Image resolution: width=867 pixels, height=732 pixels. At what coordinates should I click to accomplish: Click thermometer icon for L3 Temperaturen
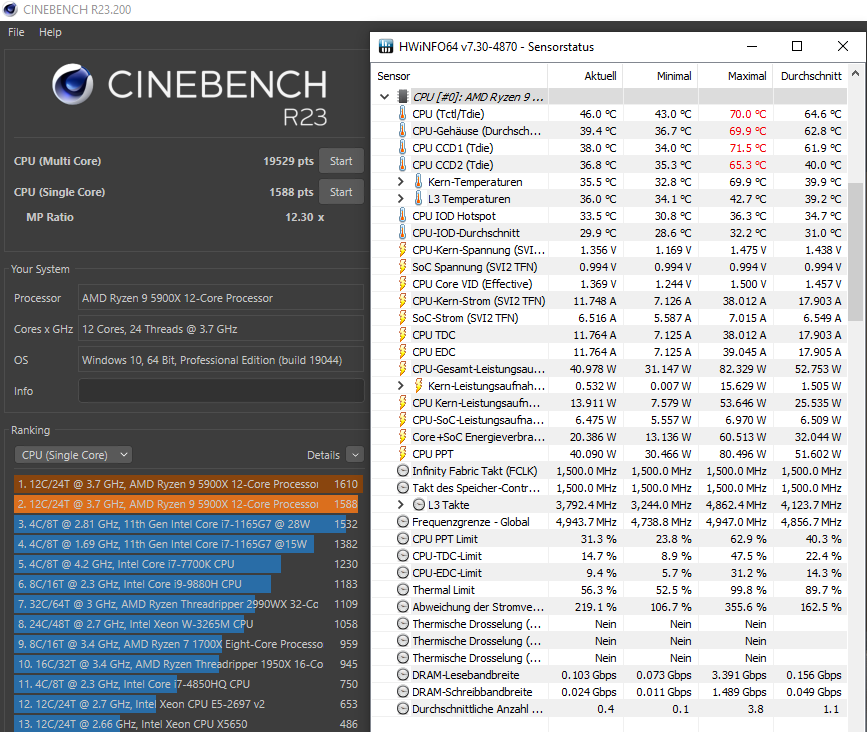(x=419, y=199)
